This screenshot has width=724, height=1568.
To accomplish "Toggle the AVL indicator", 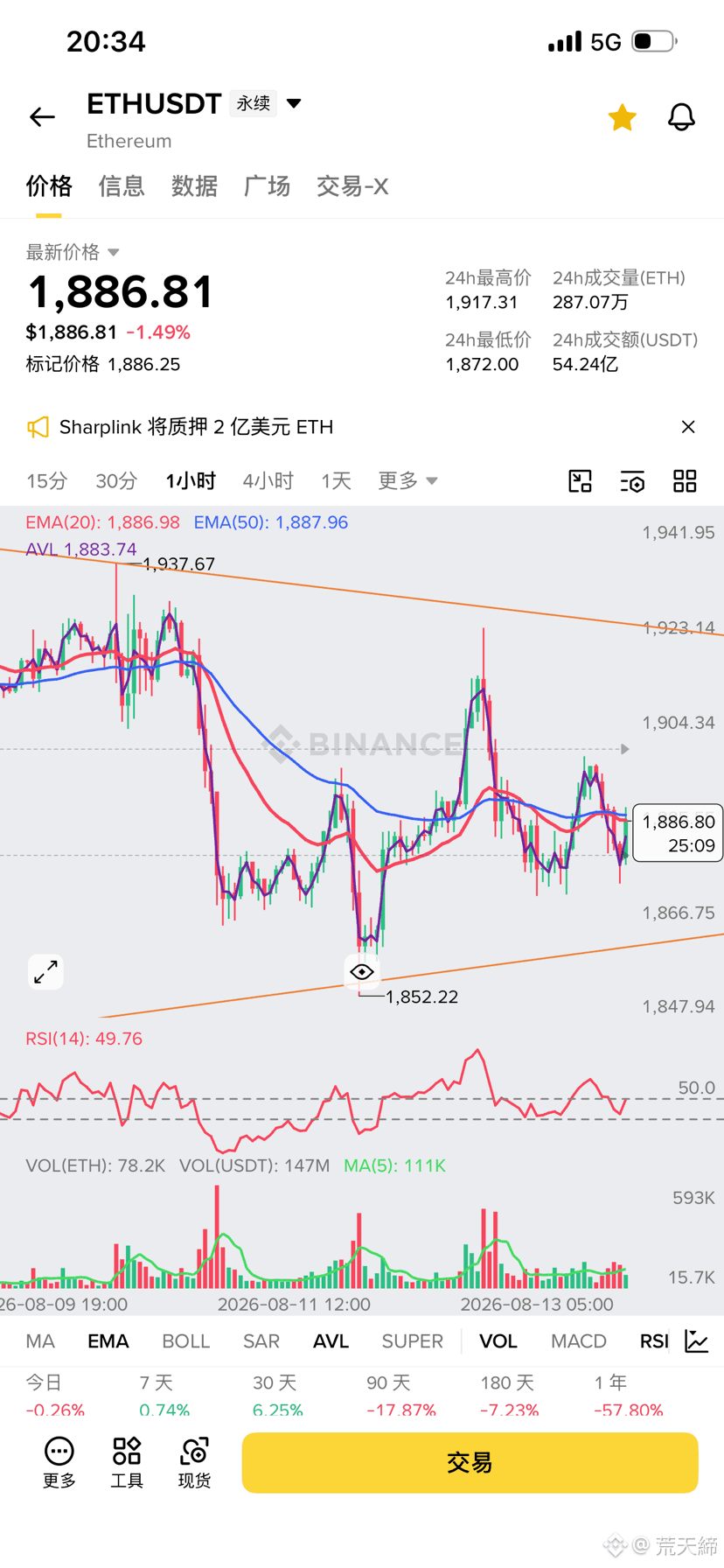I will click(x=331, y=1341).
